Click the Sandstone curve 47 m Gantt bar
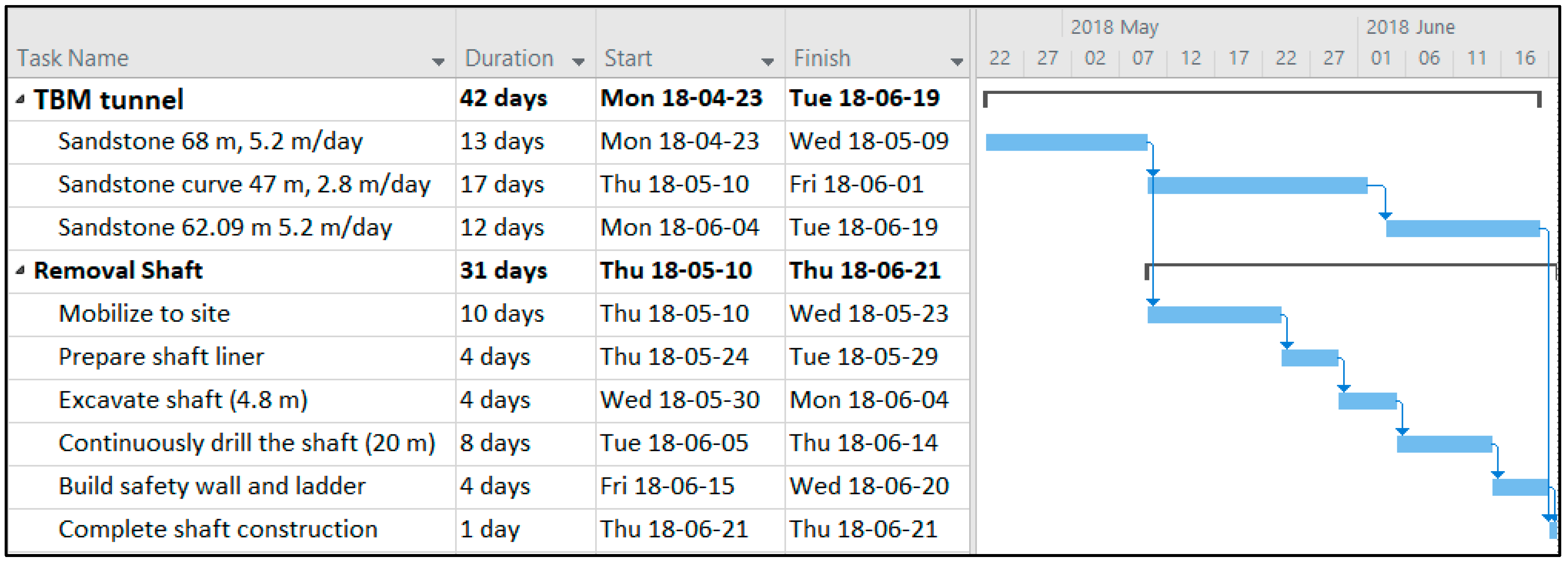This screenshot has width=1568, height=568. point(1257,185)
